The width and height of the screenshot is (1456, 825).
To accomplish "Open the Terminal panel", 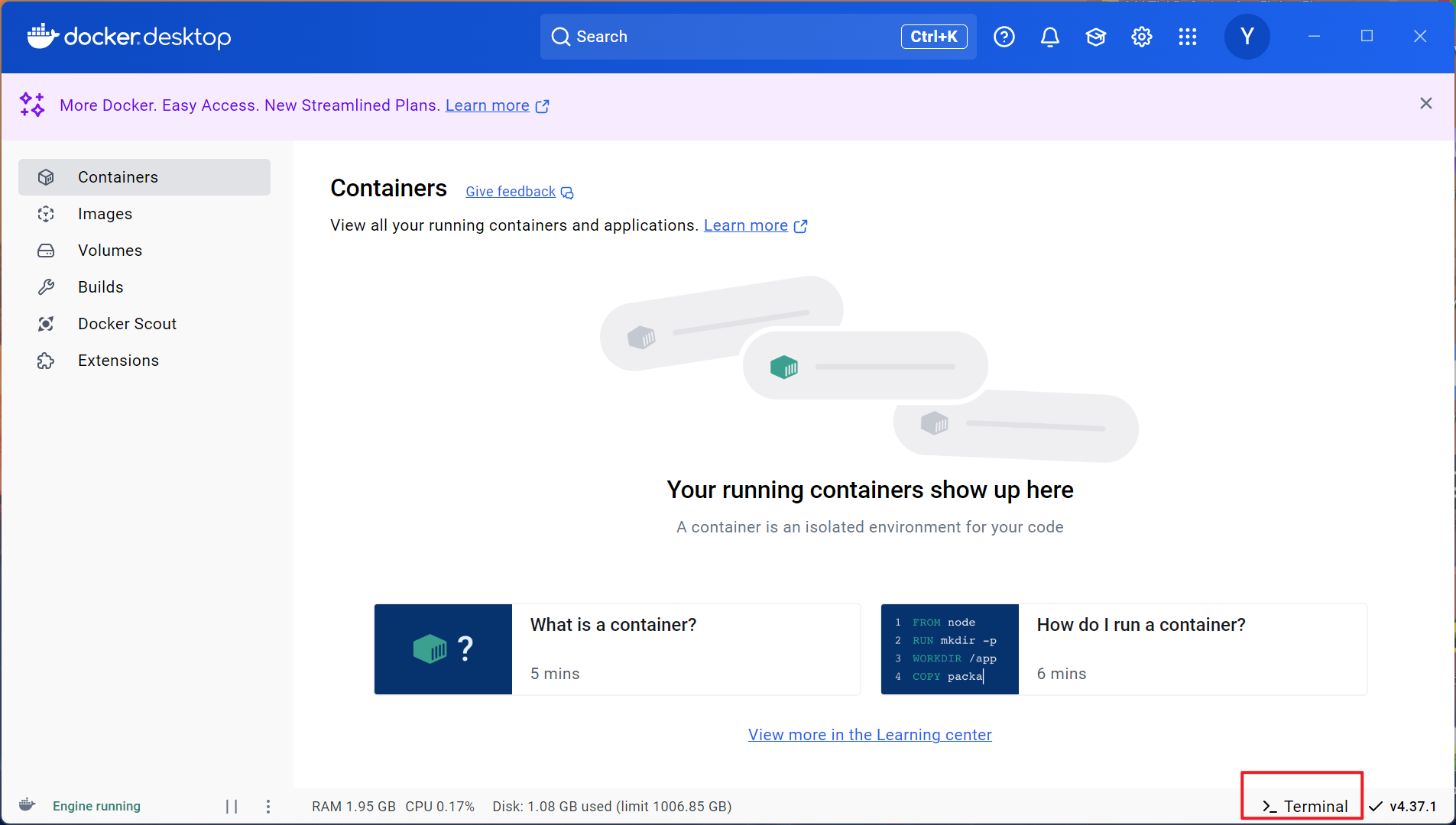I will tap(1305, 807).
